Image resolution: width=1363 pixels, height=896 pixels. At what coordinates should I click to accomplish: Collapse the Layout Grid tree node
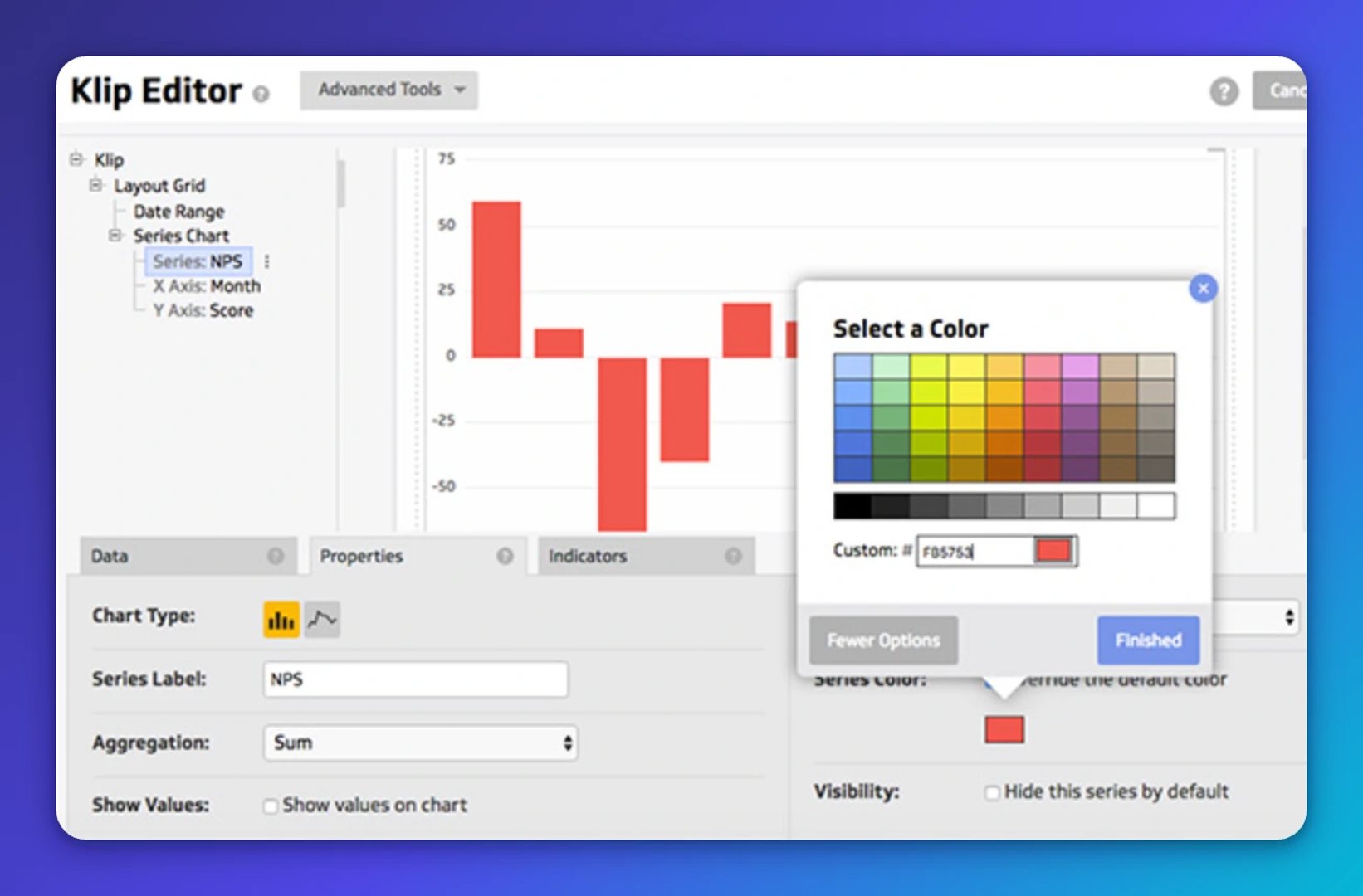[96, 185]
